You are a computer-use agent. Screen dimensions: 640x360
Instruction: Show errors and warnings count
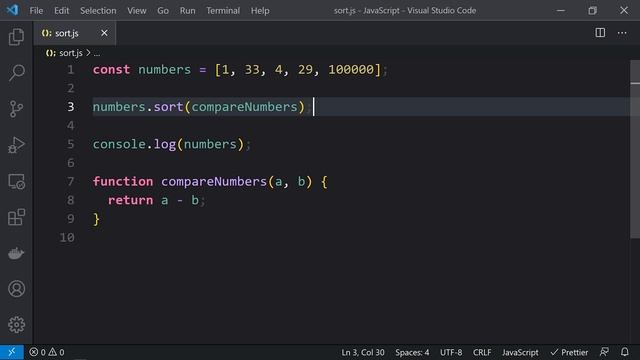click(47, 352)
